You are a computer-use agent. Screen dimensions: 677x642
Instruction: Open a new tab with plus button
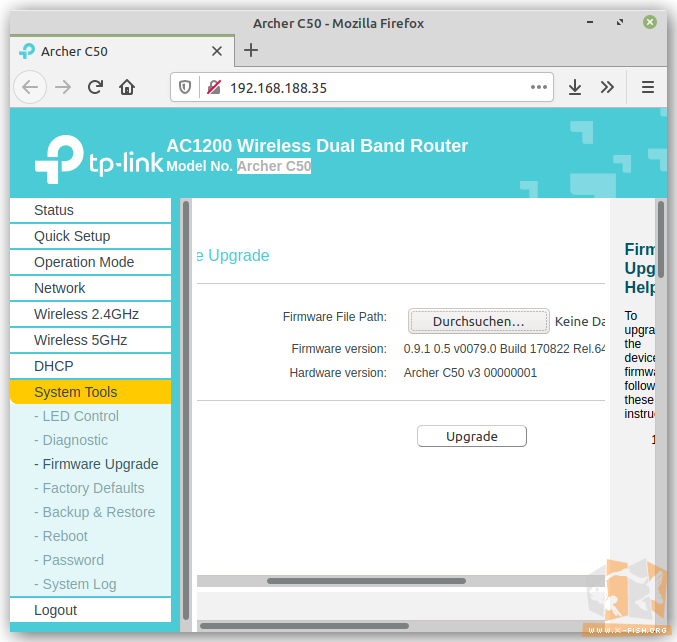coord(251,51)
